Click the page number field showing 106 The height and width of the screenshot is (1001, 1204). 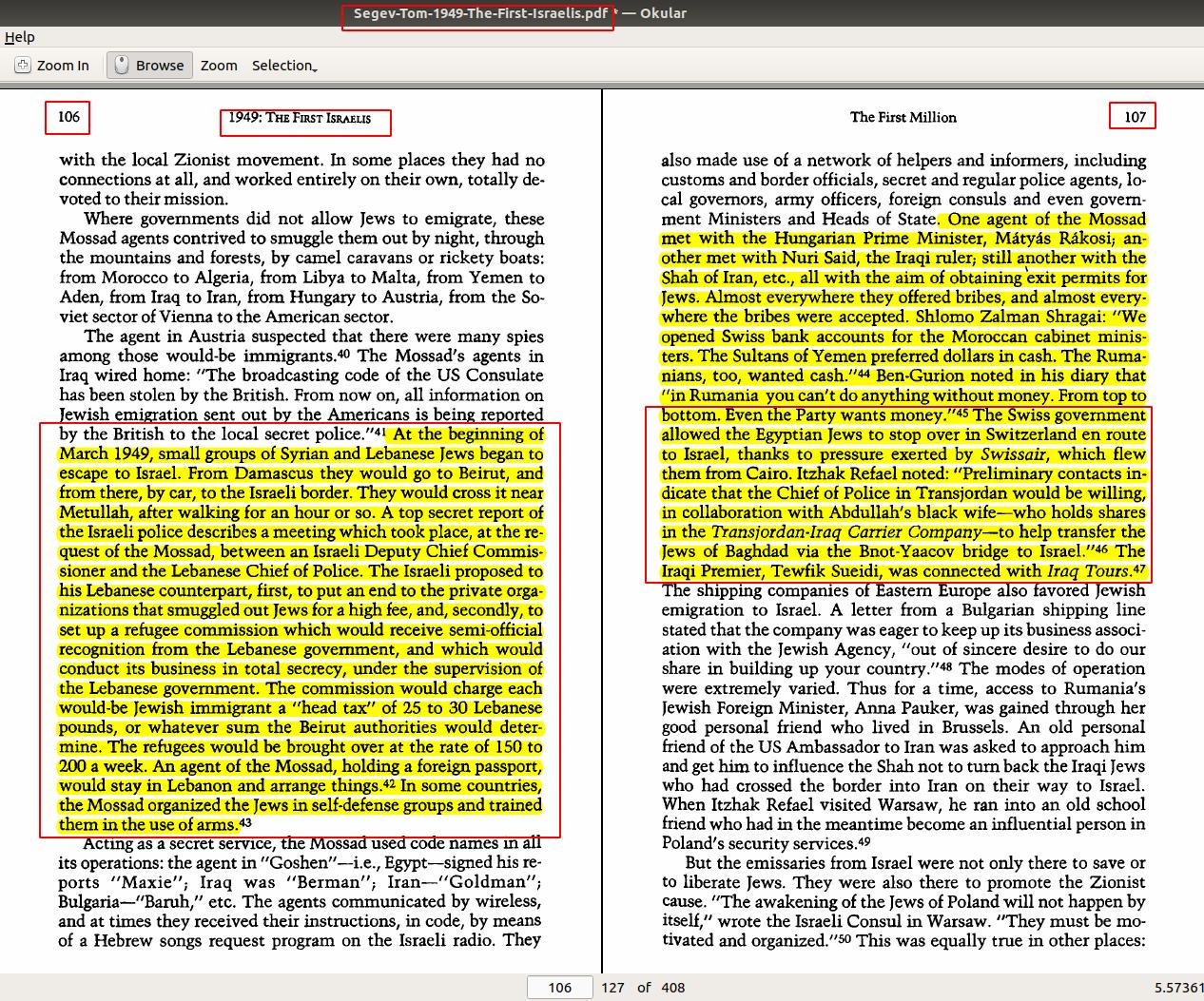pos(559,988)
